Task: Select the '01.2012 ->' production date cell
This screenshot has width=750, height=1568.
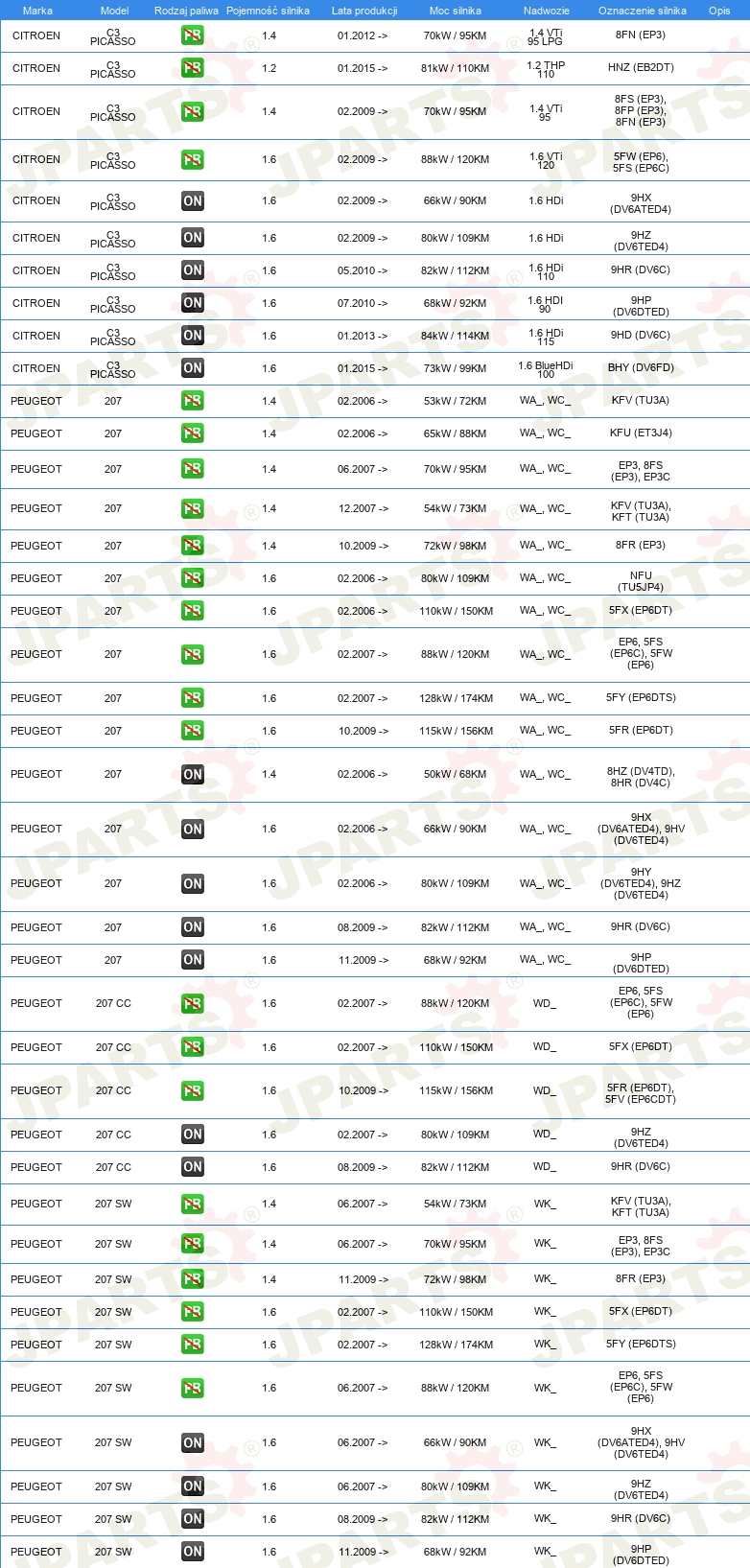Action: tap(363, 35)
